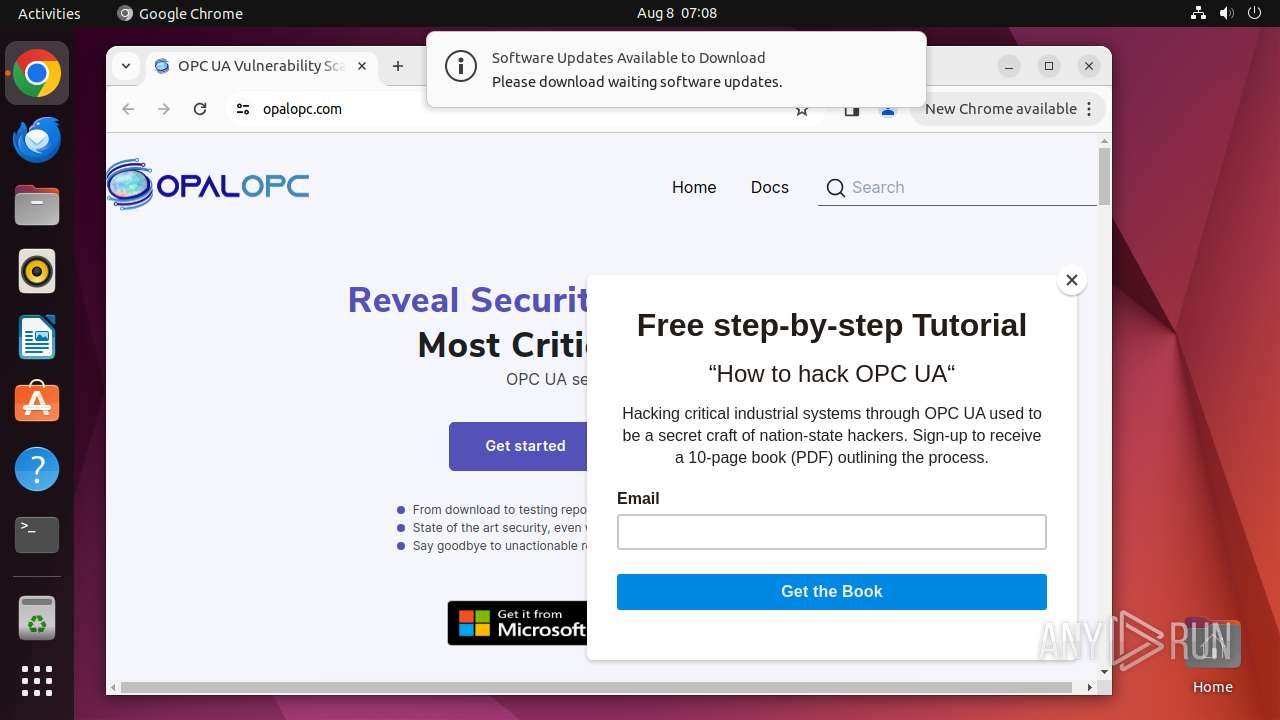Launch Terminal from the dock
Viewport: 1280px width, 720px height.
click(x=37, y=535)
